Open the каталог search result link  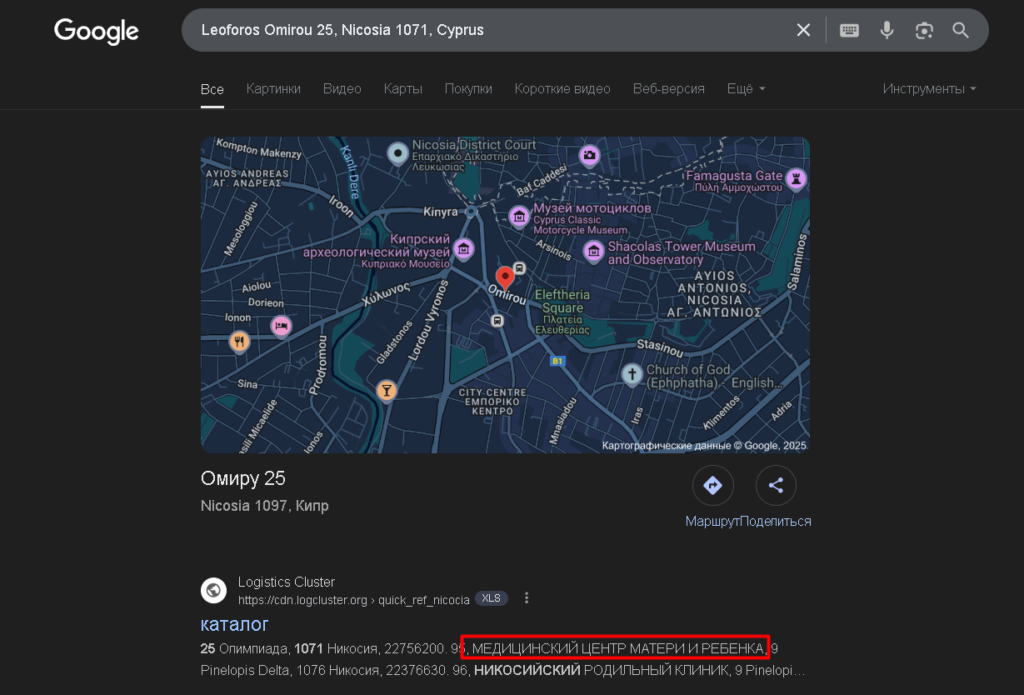click(x=234, y=624)
